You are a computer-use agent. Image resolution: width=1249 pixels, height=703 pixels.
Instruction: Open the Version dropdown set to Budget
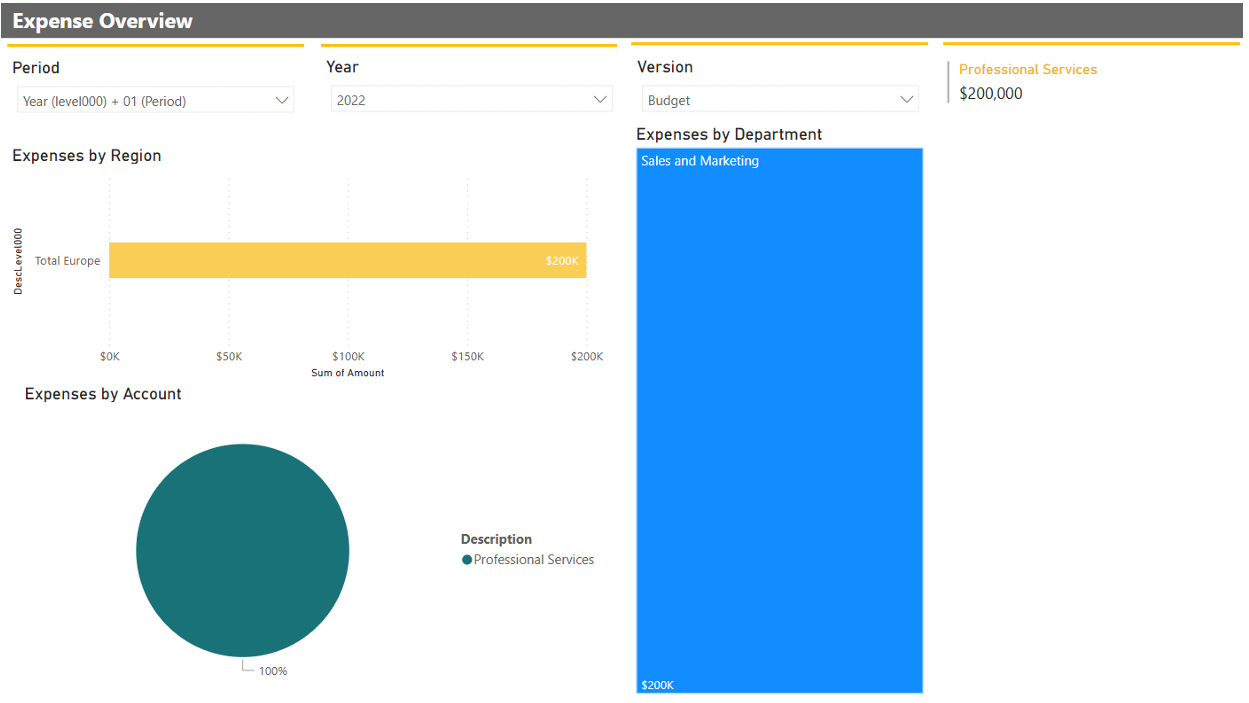click(x=780, y=100)
